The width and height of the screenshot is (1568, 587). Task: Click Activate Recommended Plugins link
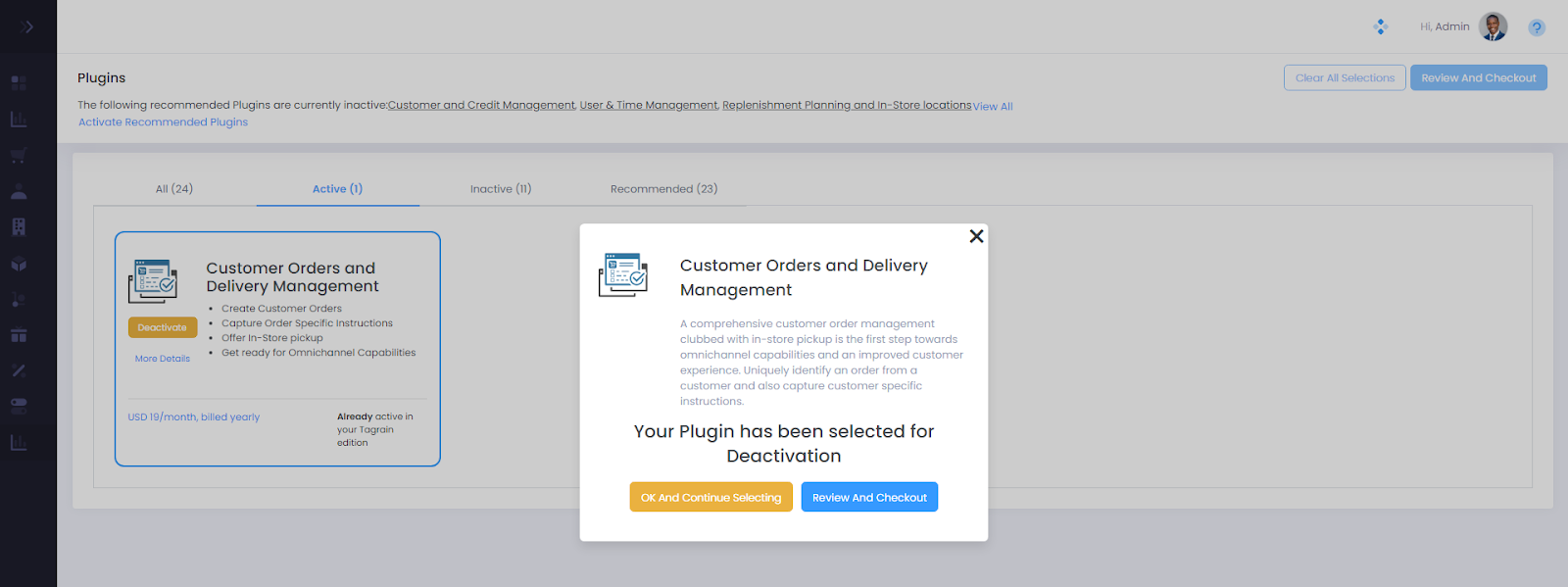coord(163,122)
